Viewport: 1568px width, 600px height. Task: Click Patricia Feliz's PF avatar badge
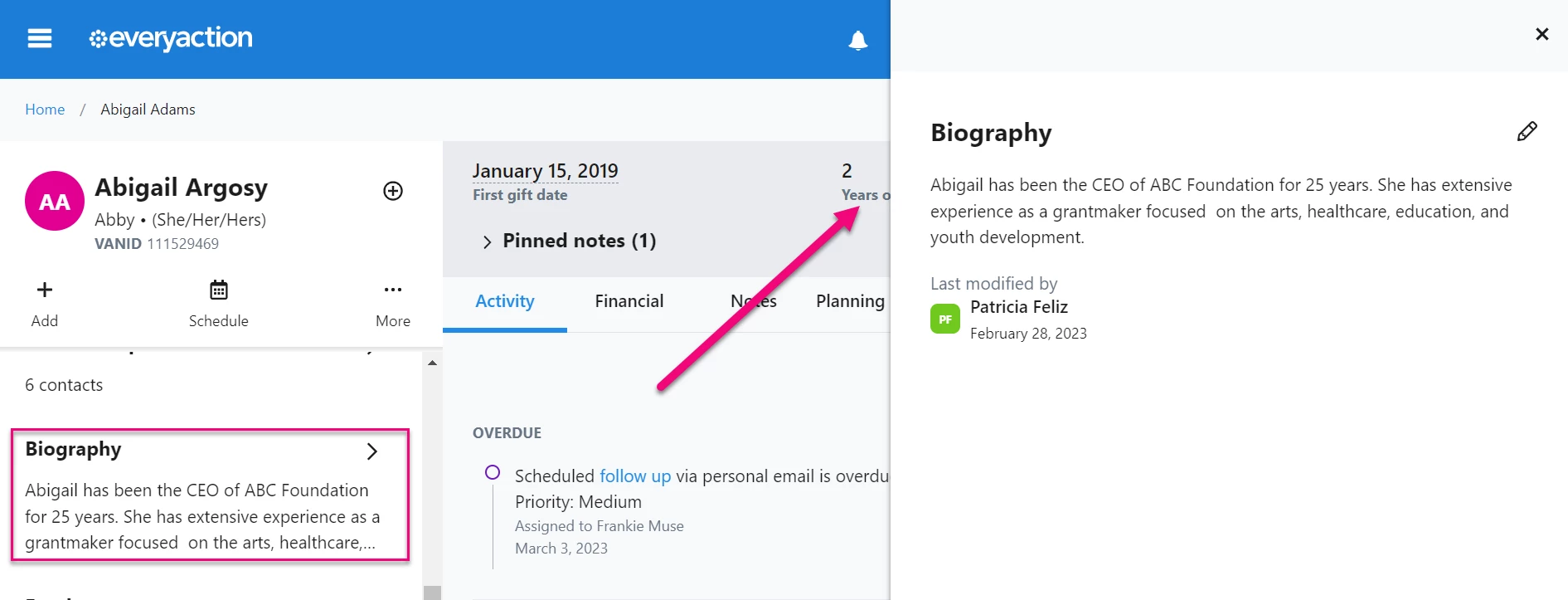click(x=944, y=318)
